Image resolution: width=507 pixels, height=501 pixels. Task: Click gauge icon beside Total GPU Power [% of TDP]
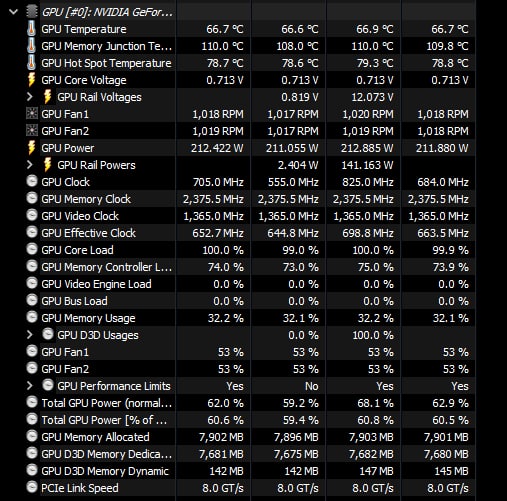[32, 419]
